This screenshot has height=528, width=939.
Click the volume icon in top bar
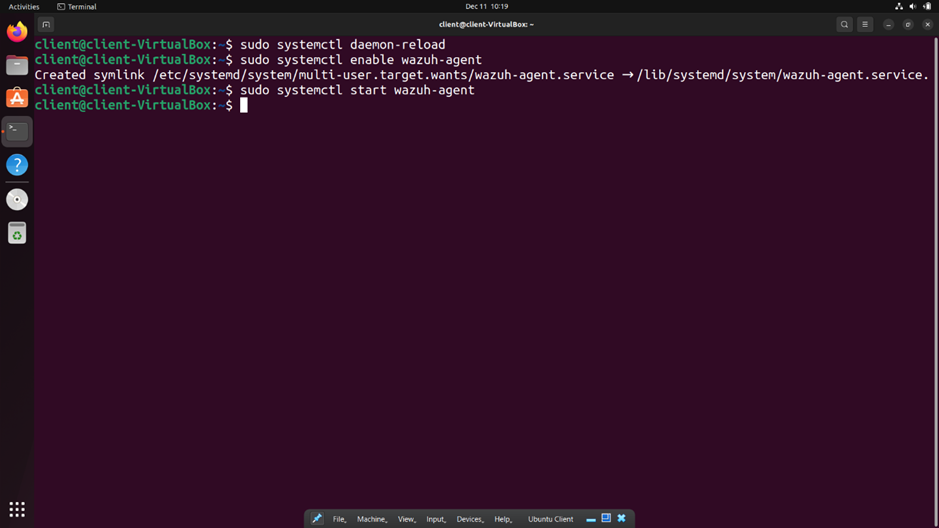click(x=913, y=7)
